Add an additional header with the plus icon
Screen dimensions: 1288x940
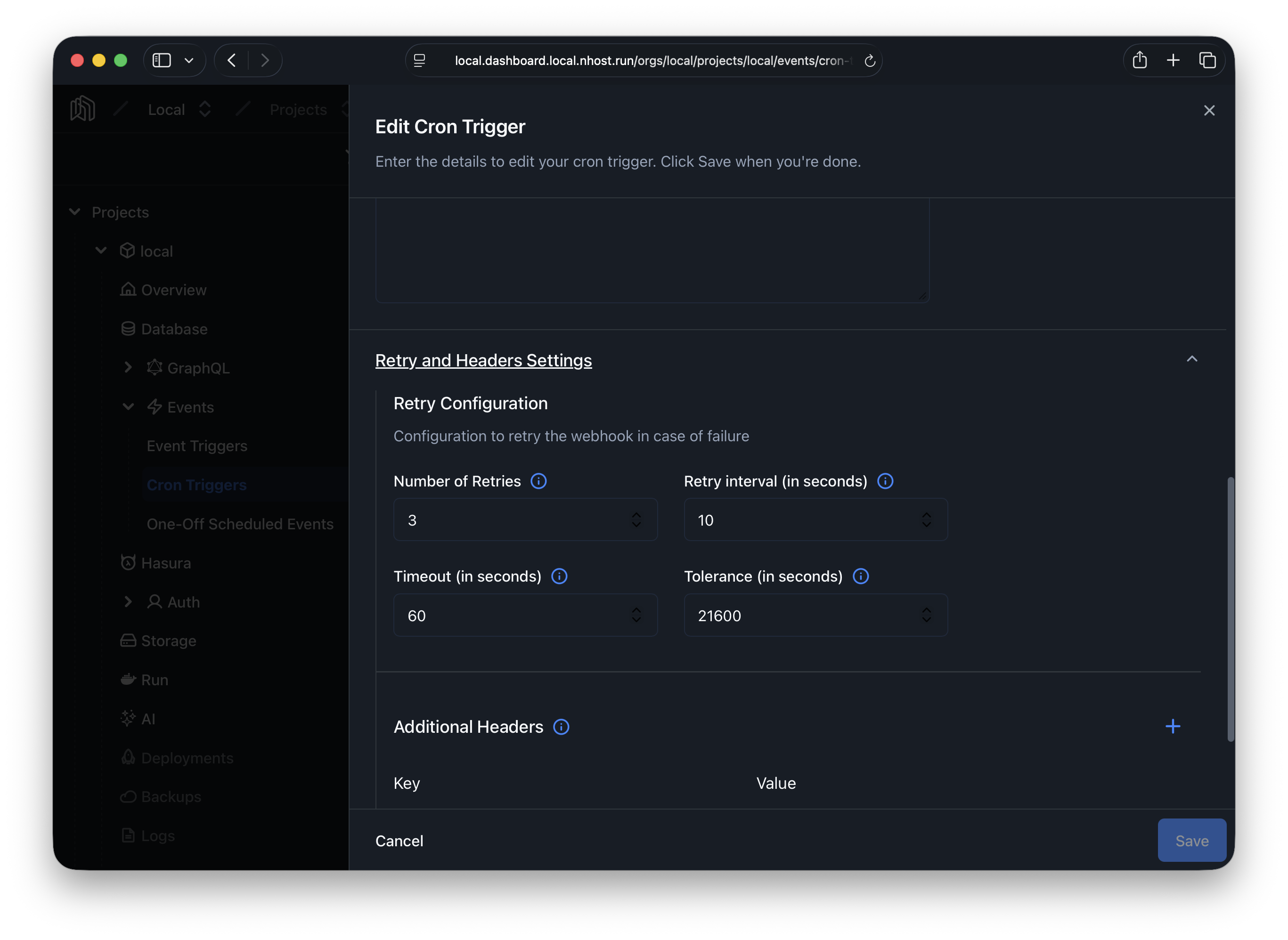(x=1173, y=726)
